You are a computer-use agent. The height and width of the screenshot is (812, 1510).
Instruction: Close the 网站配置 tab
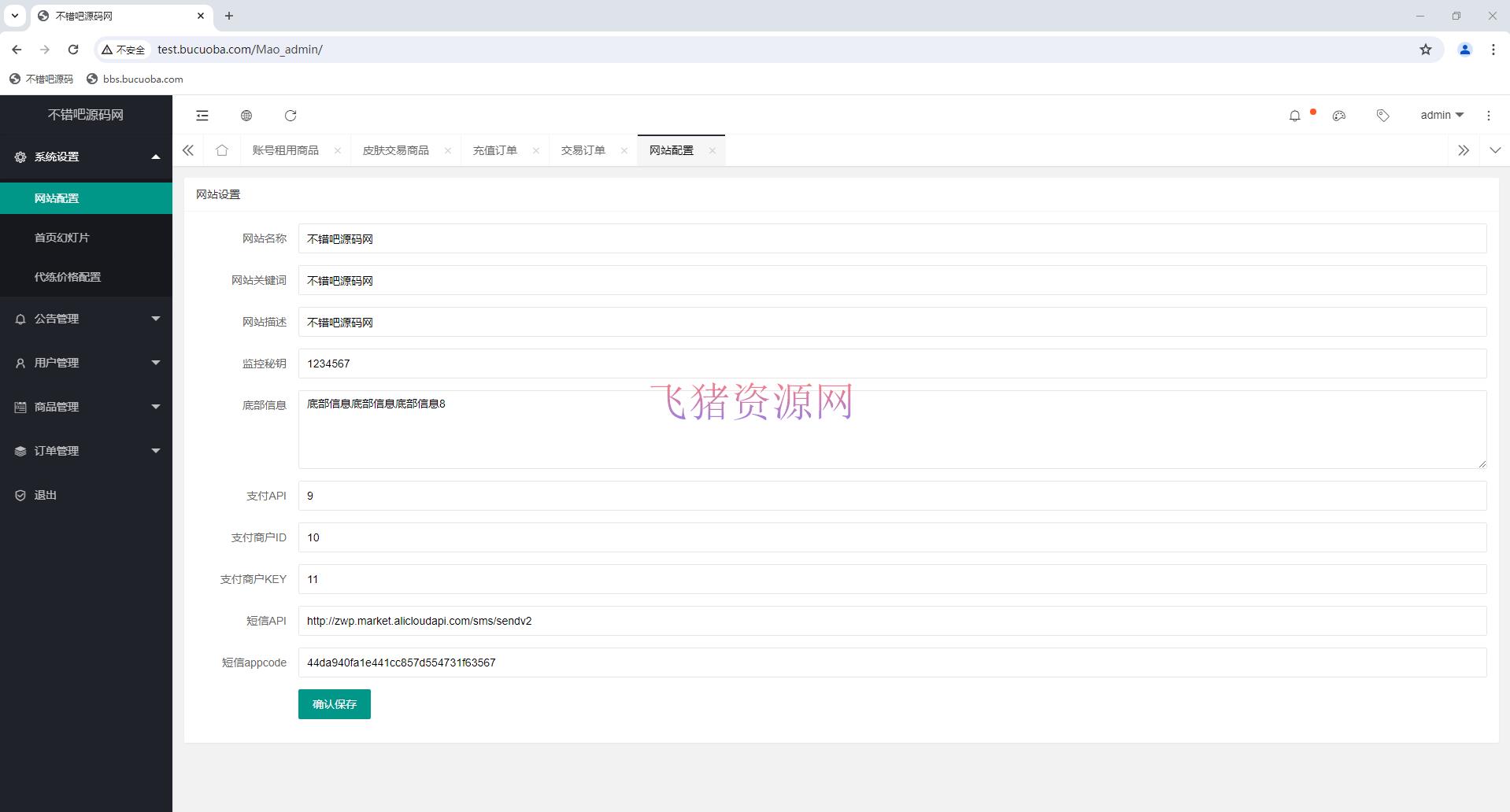click(x=713, y=150)
